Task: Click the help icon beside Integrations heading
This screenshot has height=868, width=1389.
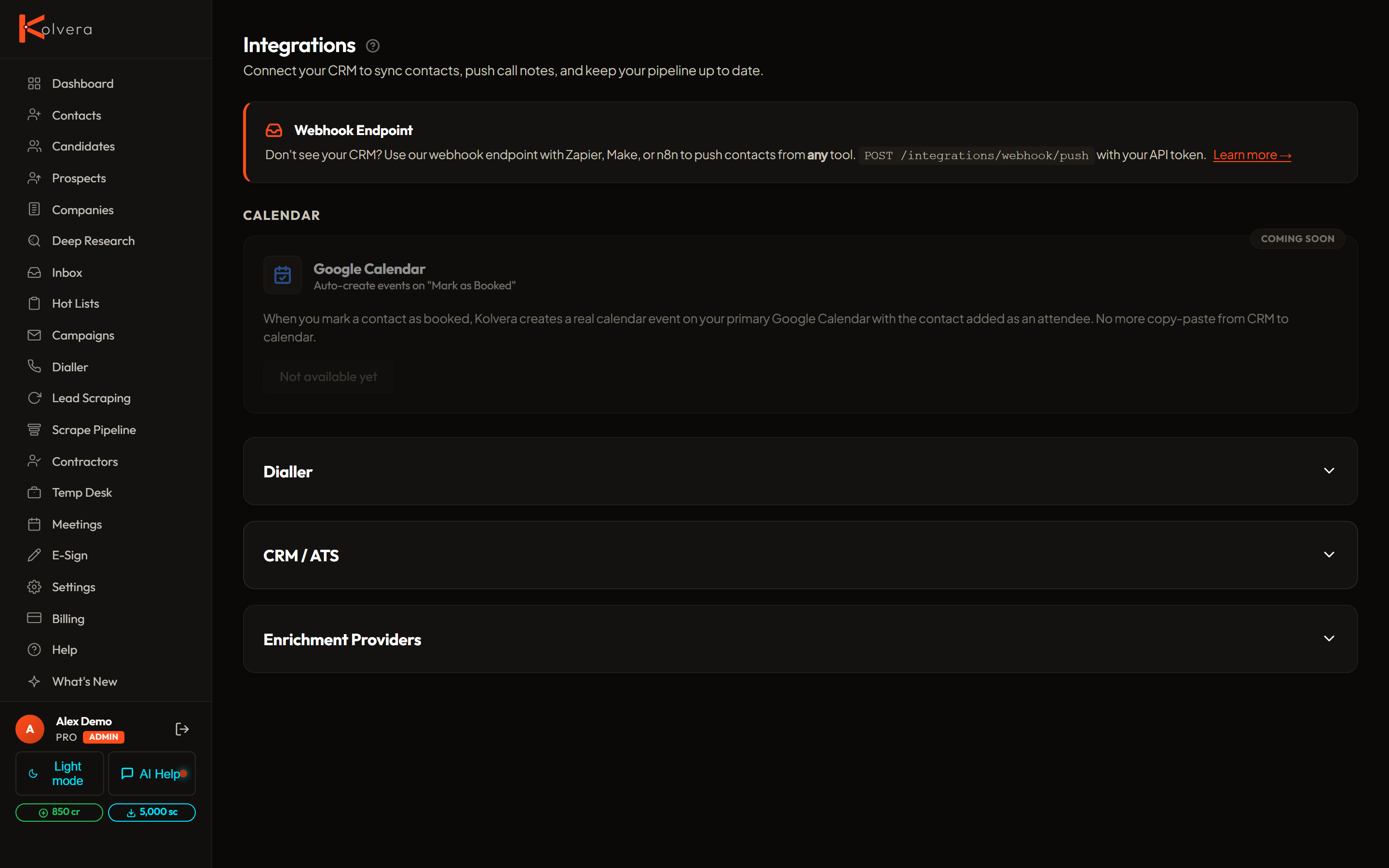Action: [x=372, y=46]
